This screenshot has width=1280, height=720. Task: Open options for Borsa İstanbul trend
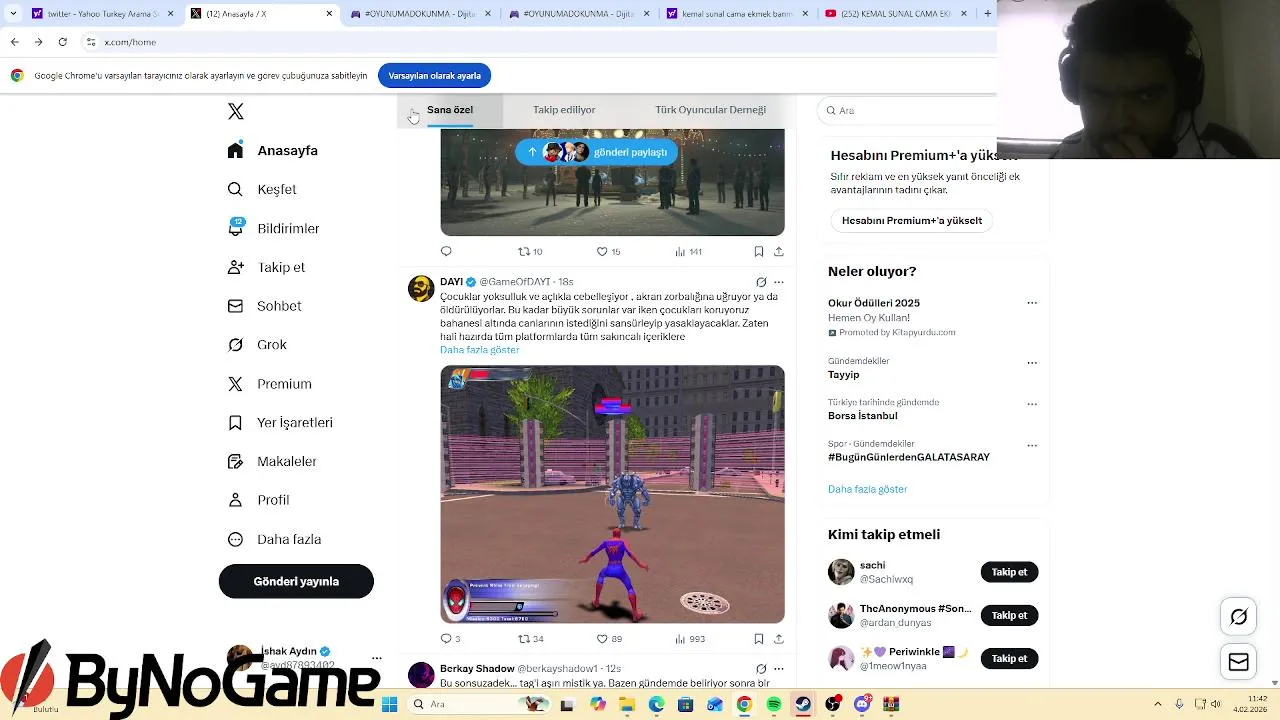(1032, 404)
